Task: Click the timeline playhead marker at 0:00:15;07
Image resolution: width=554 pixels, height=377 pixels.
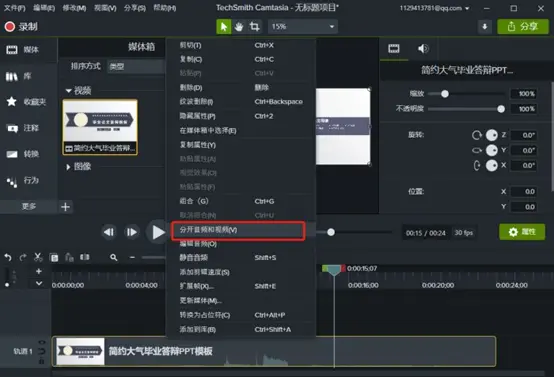Action: tap(334, 270)
